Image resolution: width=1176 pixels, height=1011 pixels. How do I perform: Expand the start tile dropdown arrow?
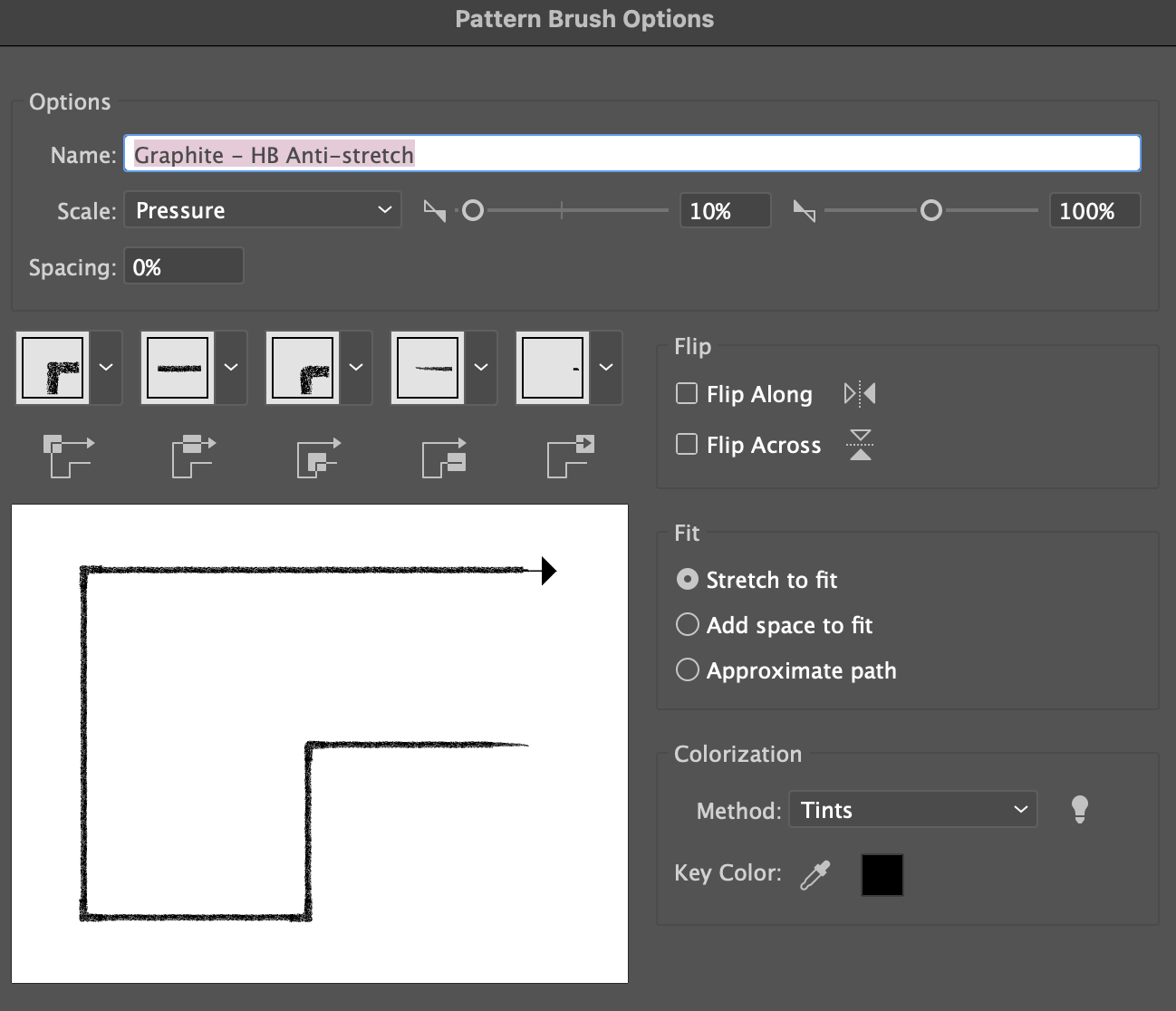pyautogui.click(x=481, y=368)
